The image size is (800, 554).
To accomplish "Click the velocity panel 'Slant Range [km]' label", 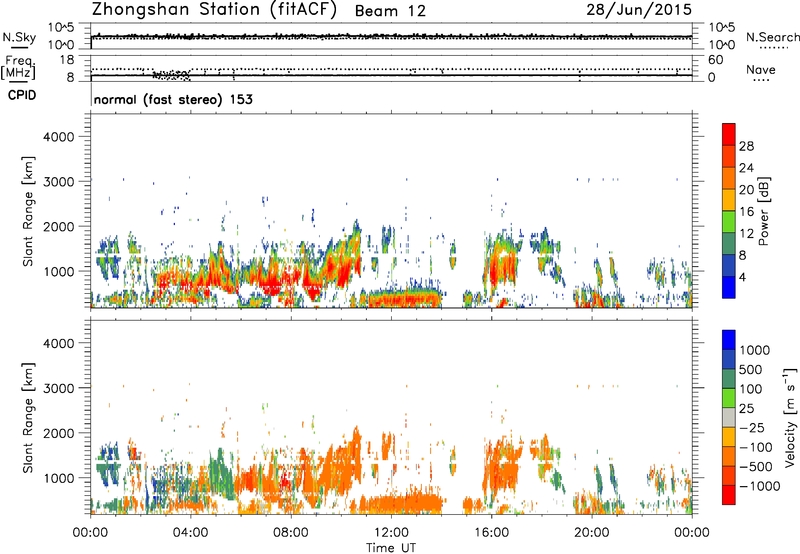I will pos(28,418).
